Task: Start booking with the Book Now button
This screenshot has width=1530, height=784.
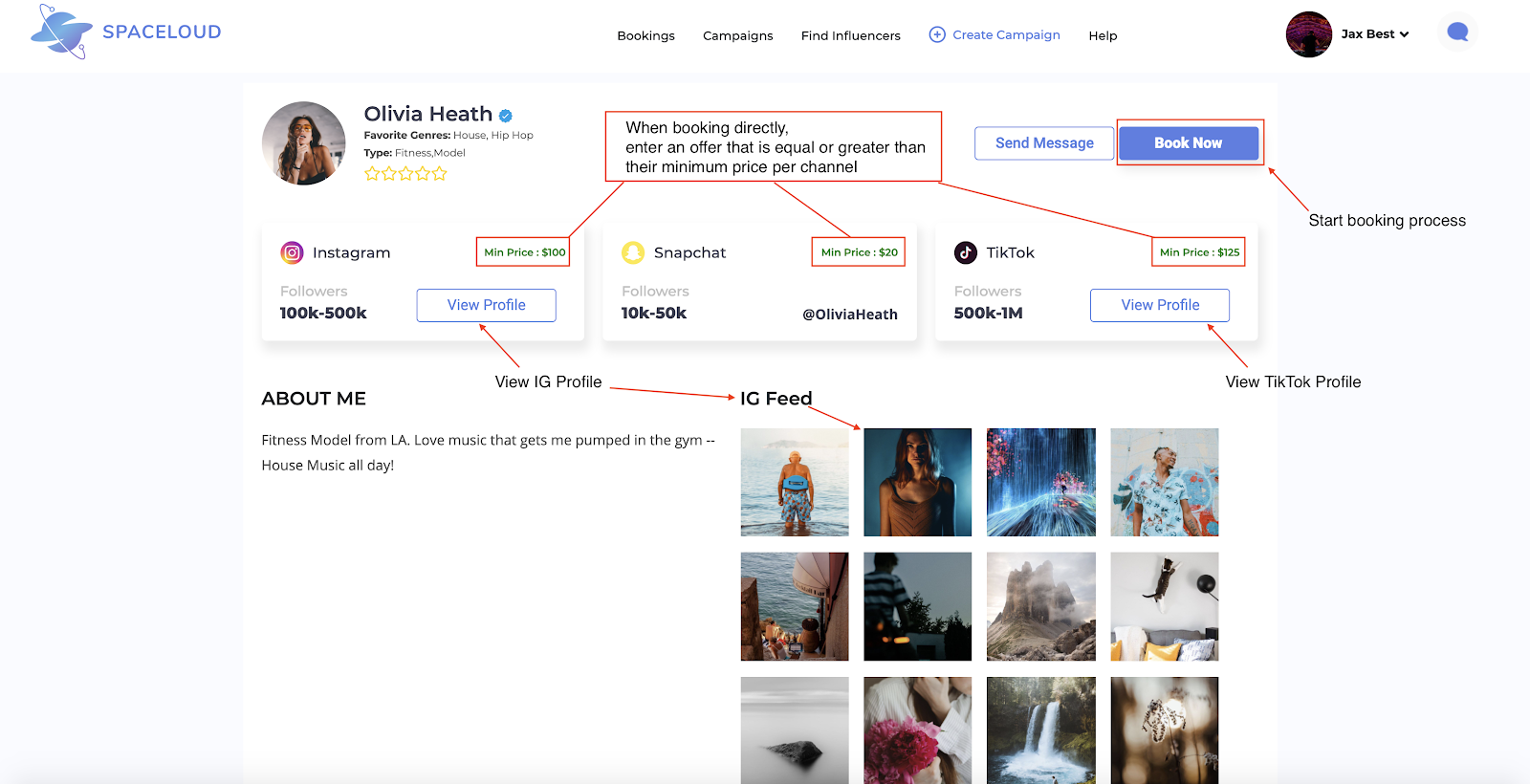Action: 1189,143
